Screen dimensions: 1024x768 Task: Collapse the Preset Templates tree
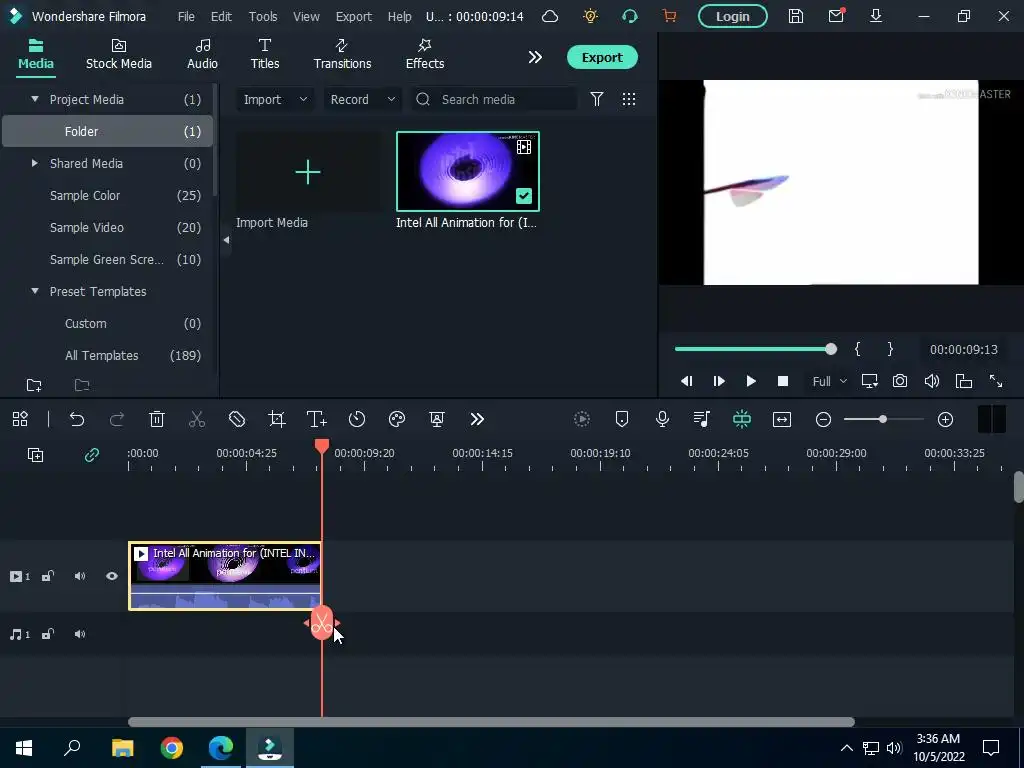[35, 291]
